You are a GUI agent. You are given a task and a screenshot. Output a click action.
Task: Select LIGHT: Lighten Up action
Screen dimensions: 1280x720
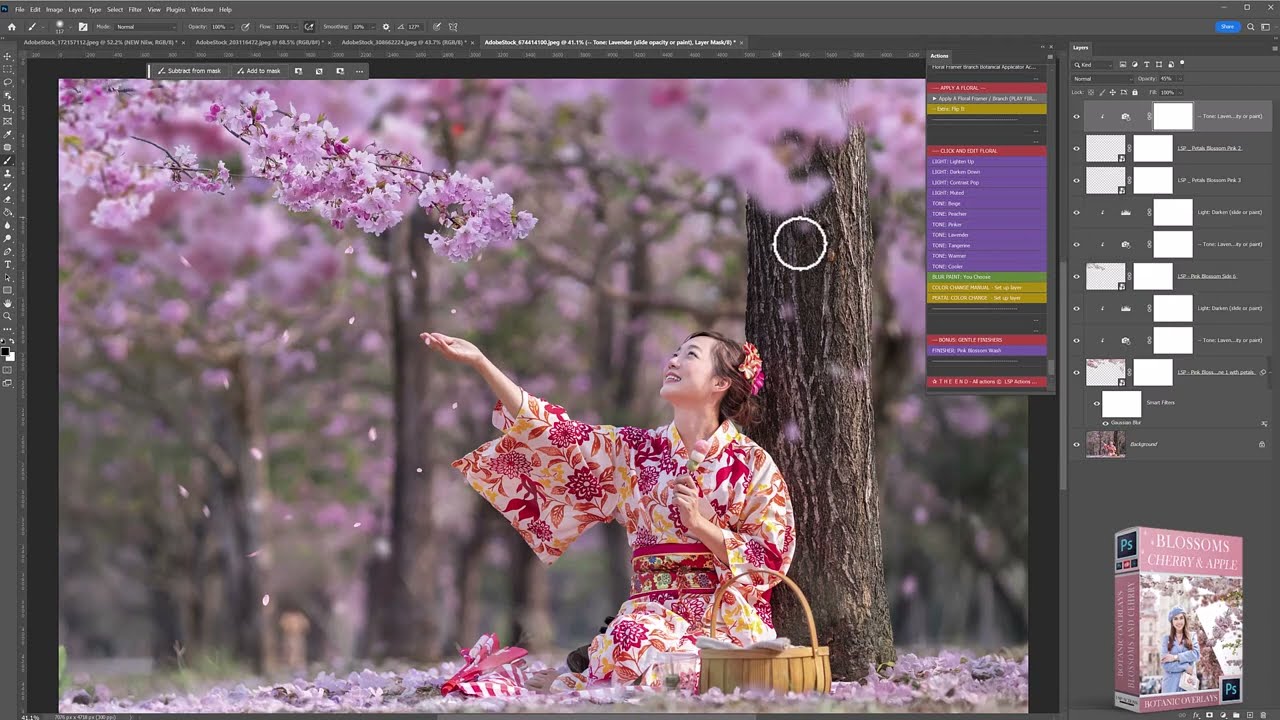coord(987,161)
